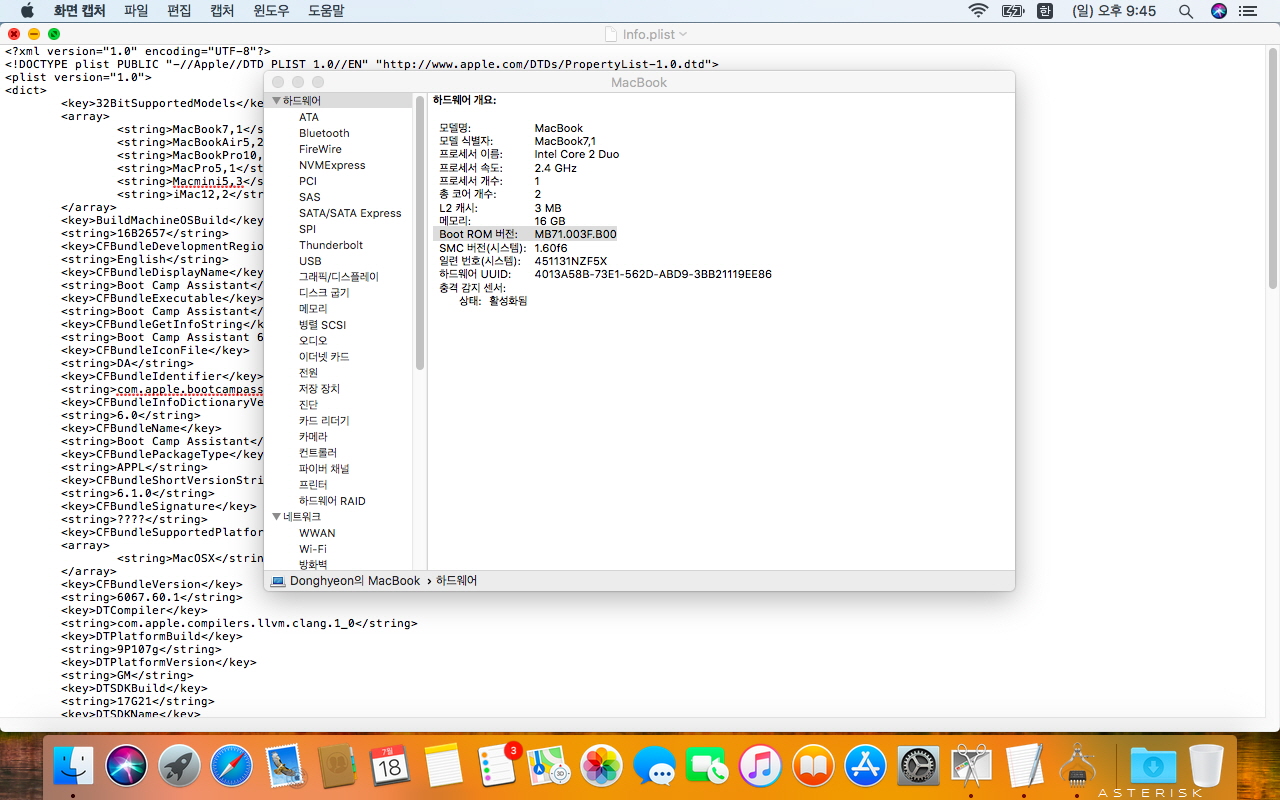Open iBooks orange icon in Dock
The width and height of the screenshot is (1280, 800).
tap(814, 767)
